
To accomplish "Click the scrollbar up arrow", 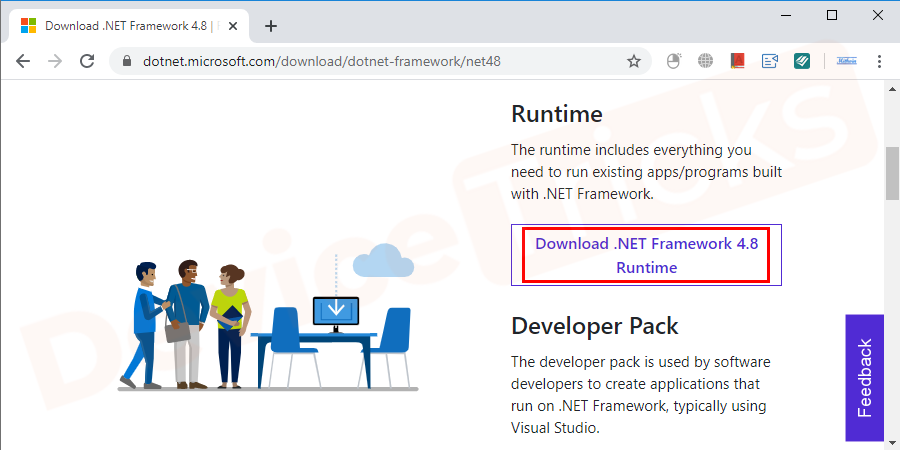I will pos(892,89).
